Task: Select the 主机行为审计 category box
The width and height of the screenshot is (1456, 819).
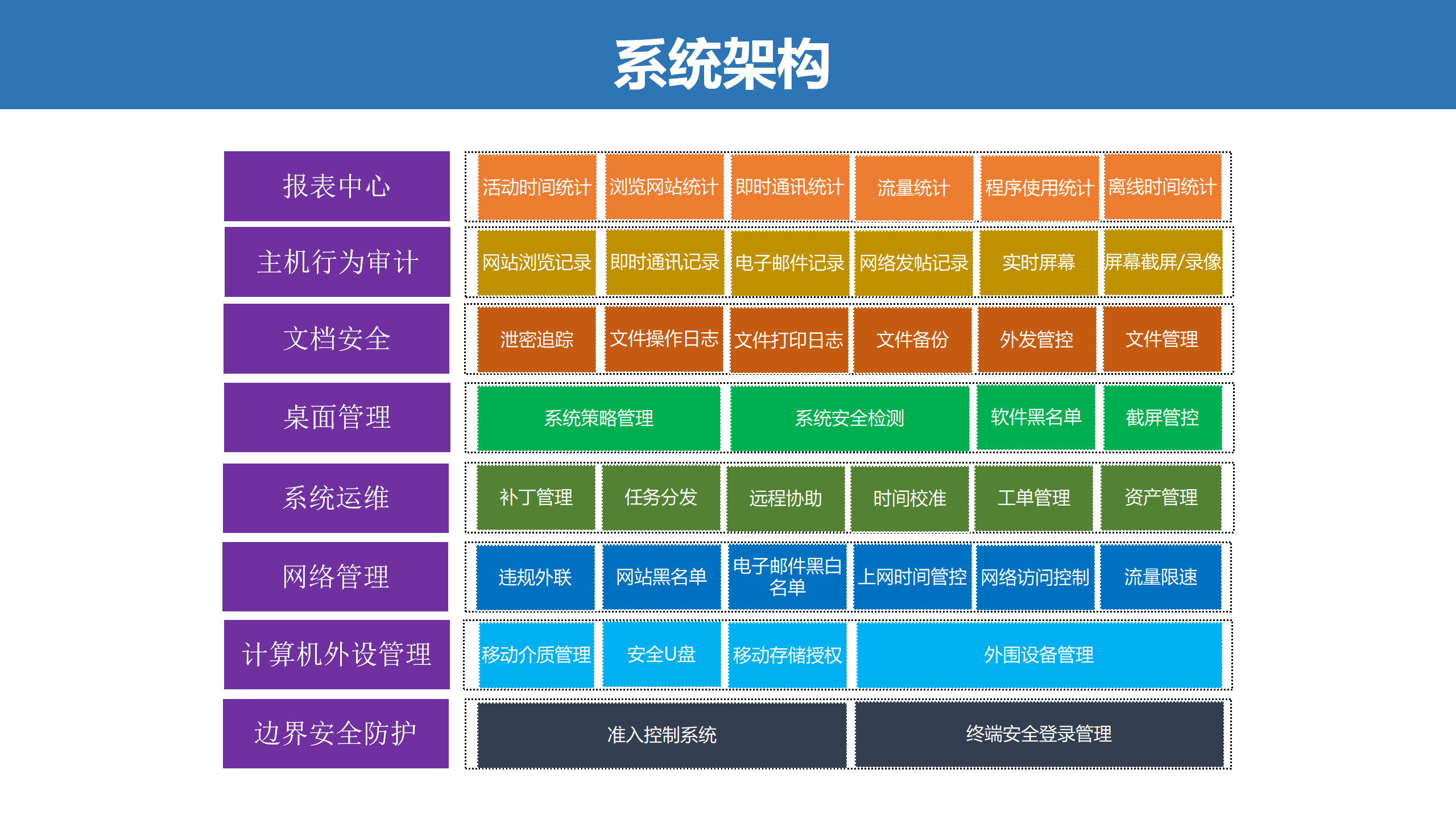Action: (x=337, y=262)
